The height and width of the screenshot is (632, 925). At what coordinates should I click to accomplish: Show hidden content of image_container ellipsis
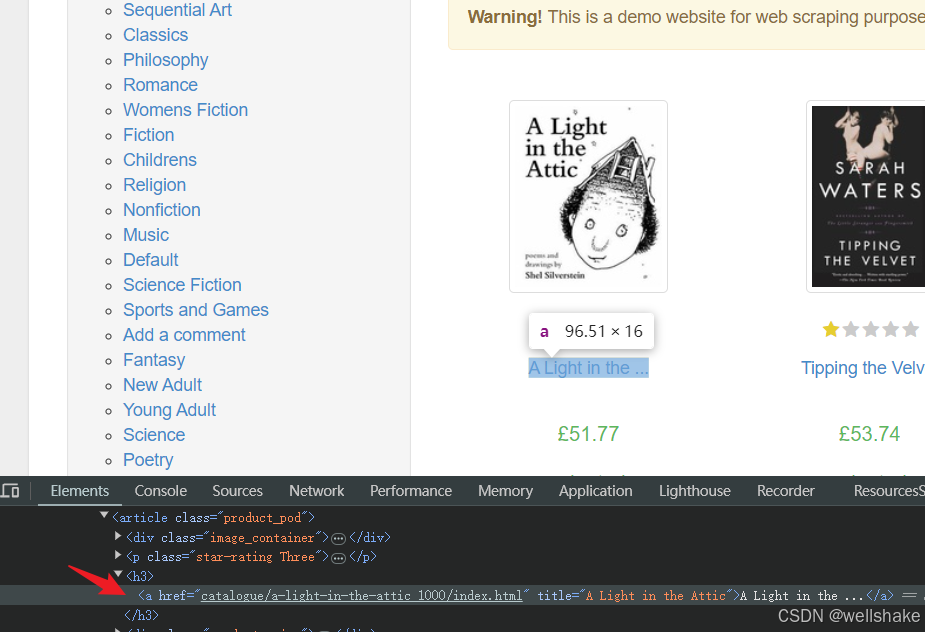[x=338, y=538]
